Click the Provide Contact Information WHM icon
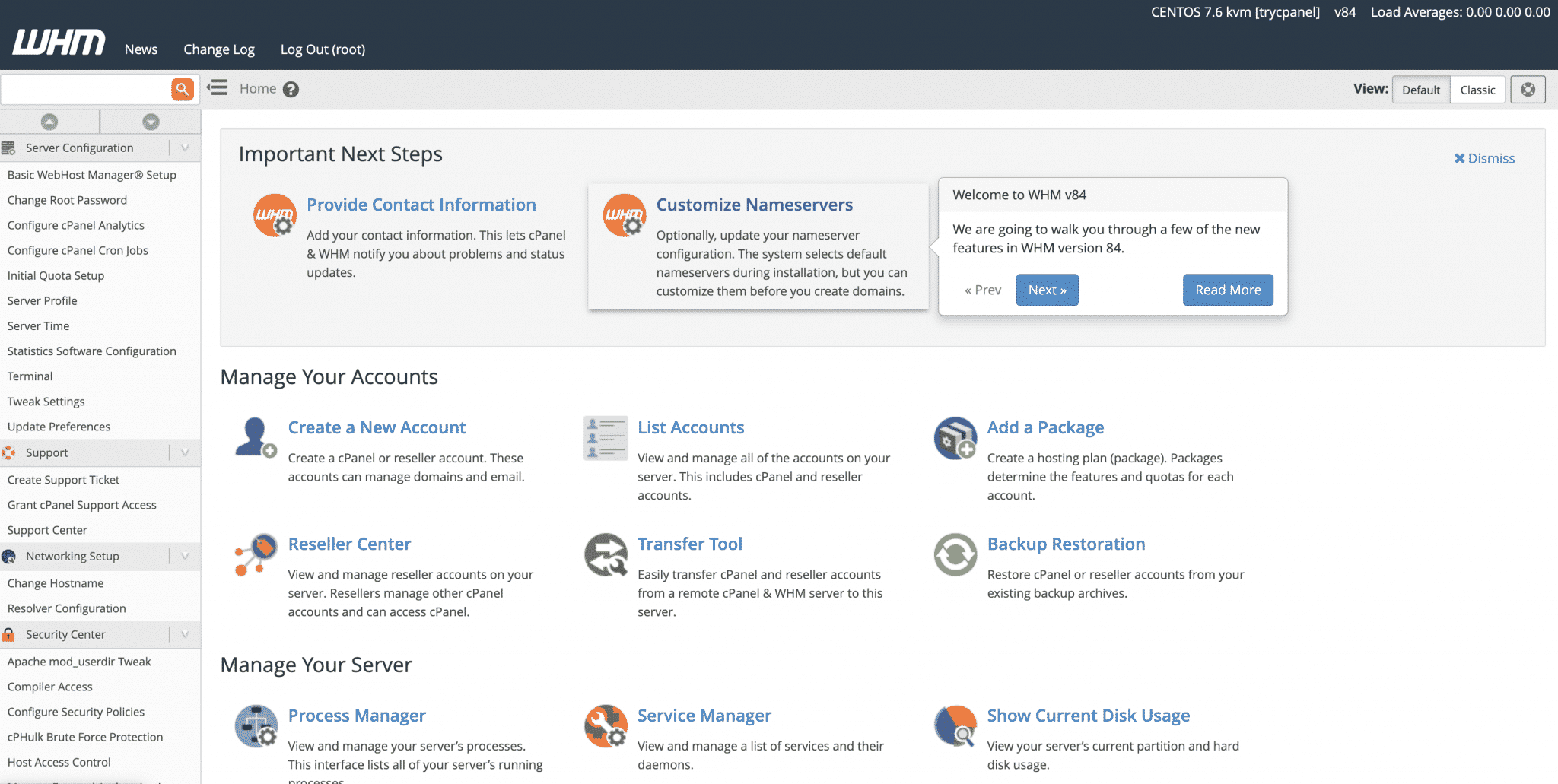Screen dimensions: 1558x784 coord(275,215)
